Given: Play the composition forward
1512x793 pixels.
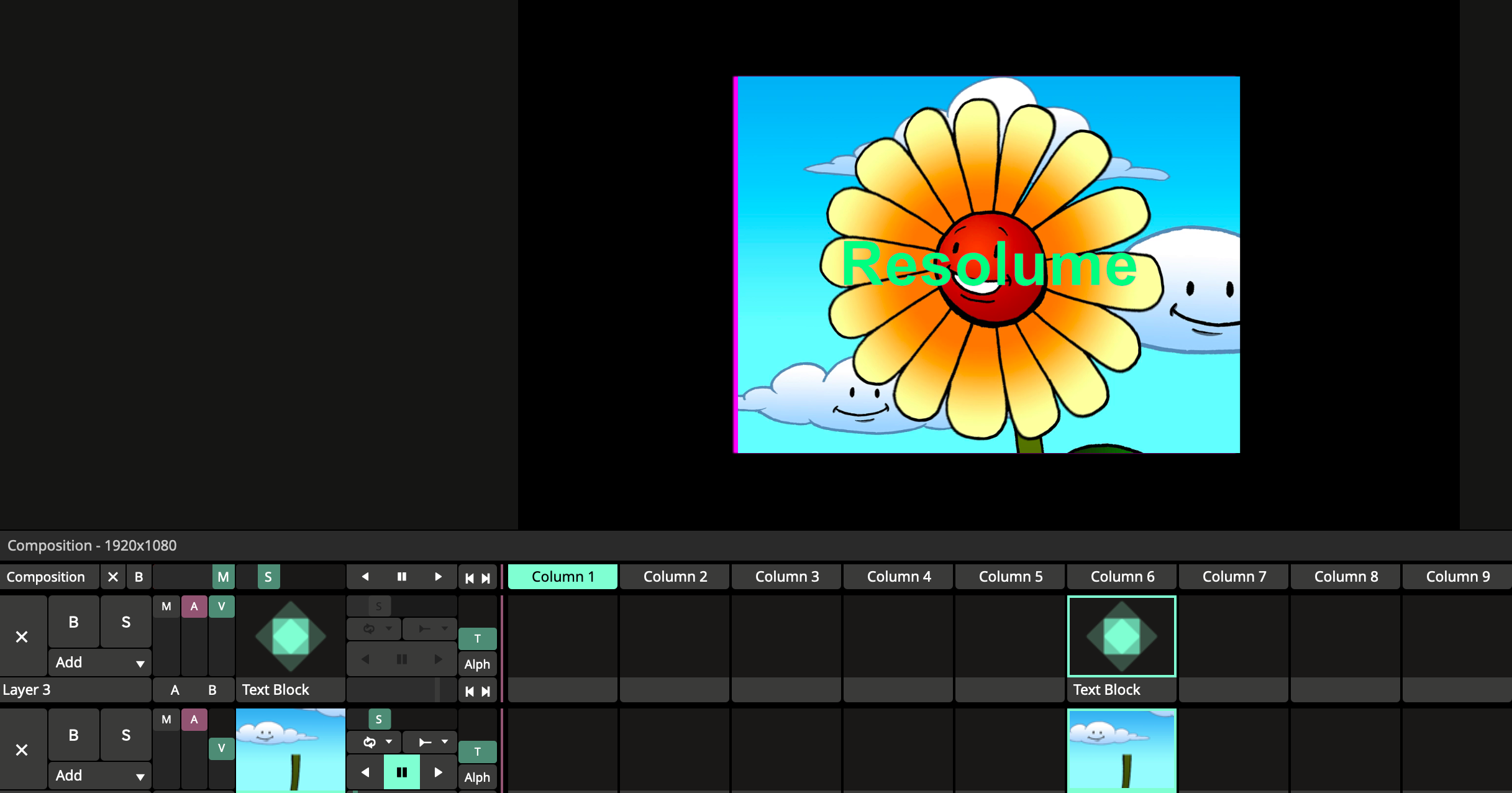Looking at the screenshot, I should click(x=438, y=577).
